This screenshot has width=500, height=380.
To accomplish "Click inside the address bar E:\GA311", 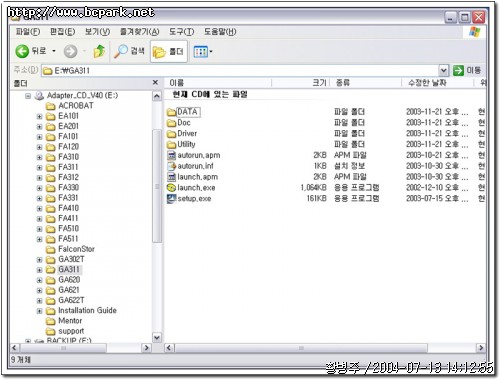I will click(240, 71).
